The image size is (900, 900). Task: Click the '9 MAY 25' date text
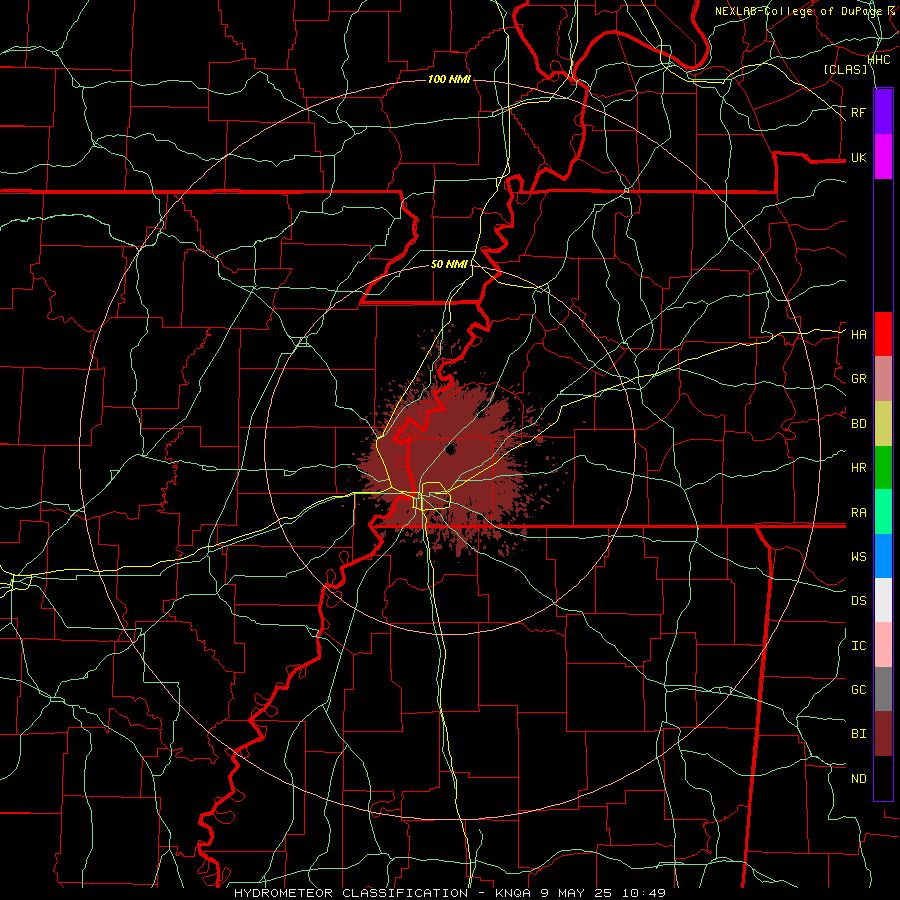click(576, 893)
